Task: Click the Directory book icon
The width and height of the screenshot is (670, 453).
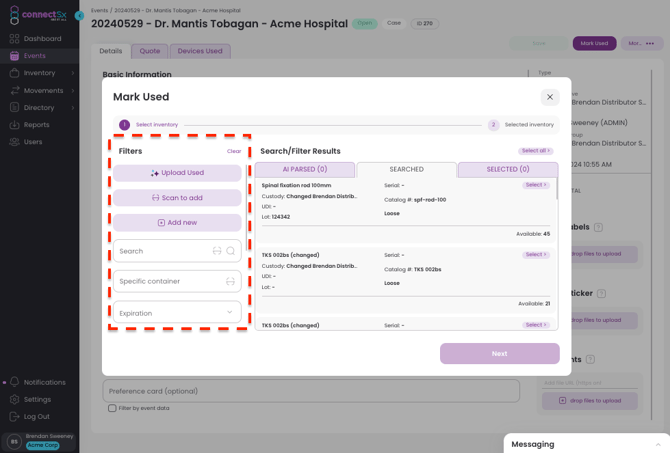Action: click(x=14, y=107)
